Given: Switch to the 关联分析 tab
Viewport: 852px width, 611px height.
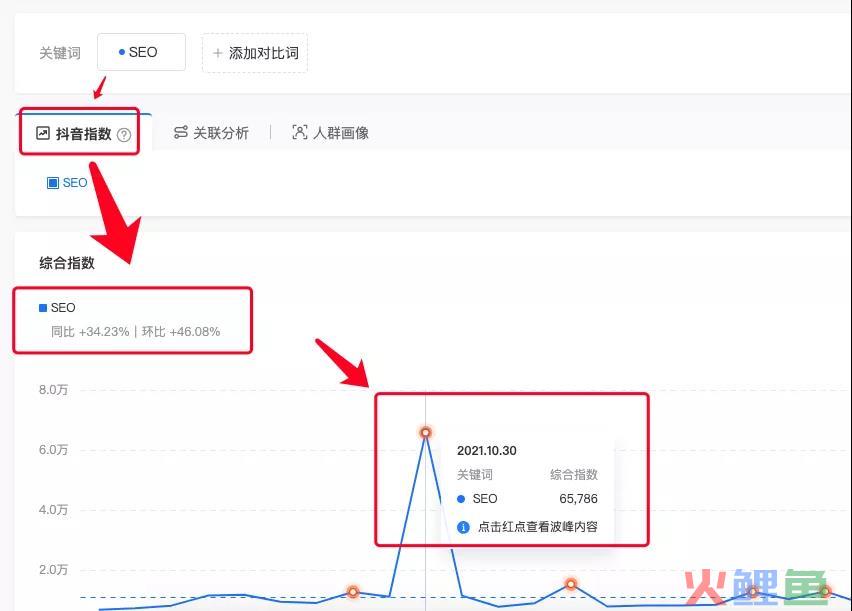Looking at the screenshot, I should point(211,133).
